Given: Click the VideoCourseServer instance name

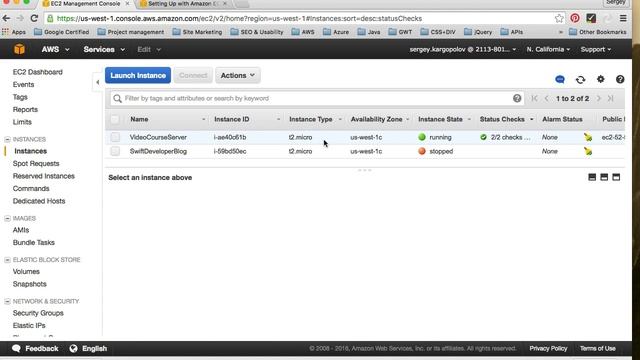Looking at the screenshot, I should coord(158,137).
